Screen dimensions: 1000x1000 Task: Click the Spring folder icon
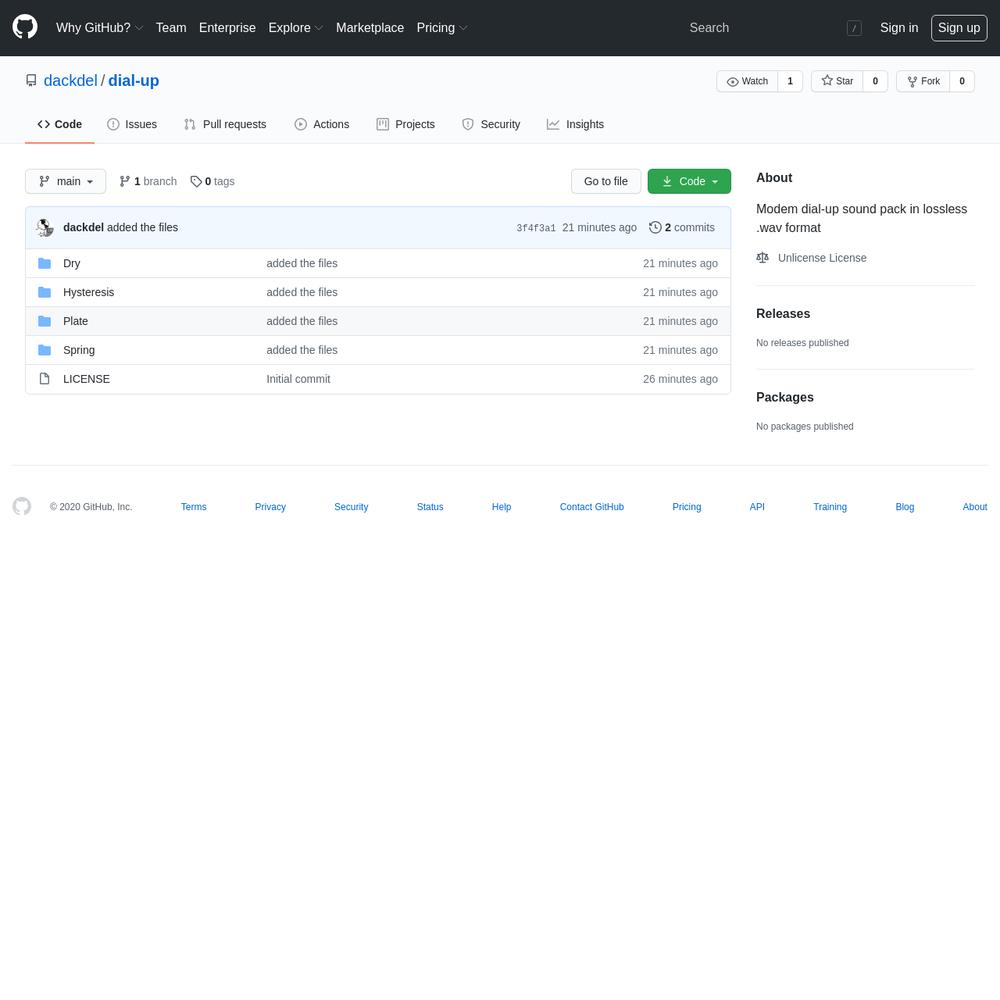tap(44, 349)
